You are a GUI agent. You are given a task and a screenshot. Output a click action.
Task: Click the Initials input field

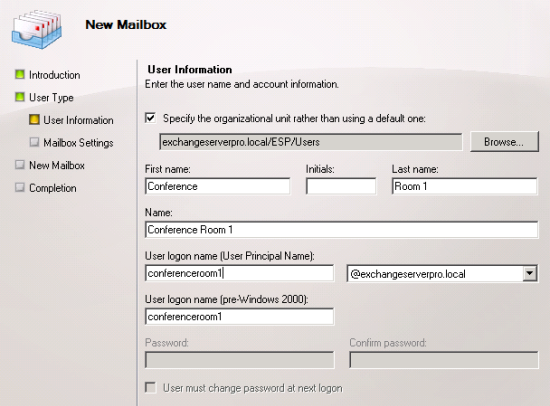coord(341,186)
